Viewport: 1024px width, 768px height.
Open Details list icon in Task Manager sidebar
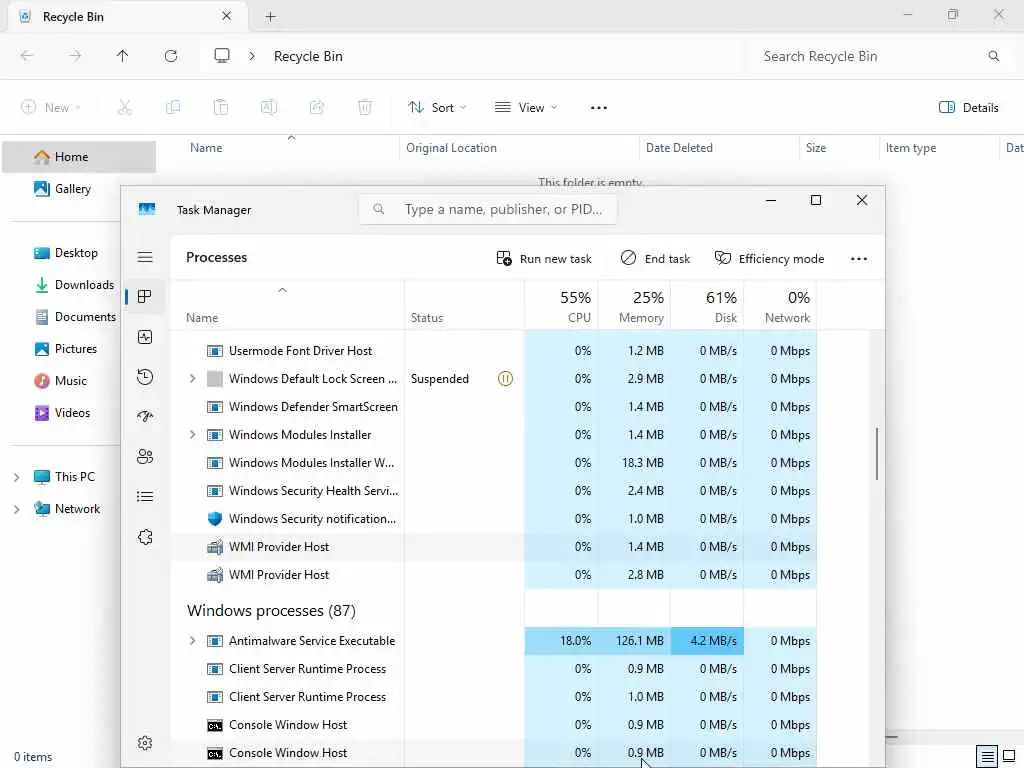[145, 497]
